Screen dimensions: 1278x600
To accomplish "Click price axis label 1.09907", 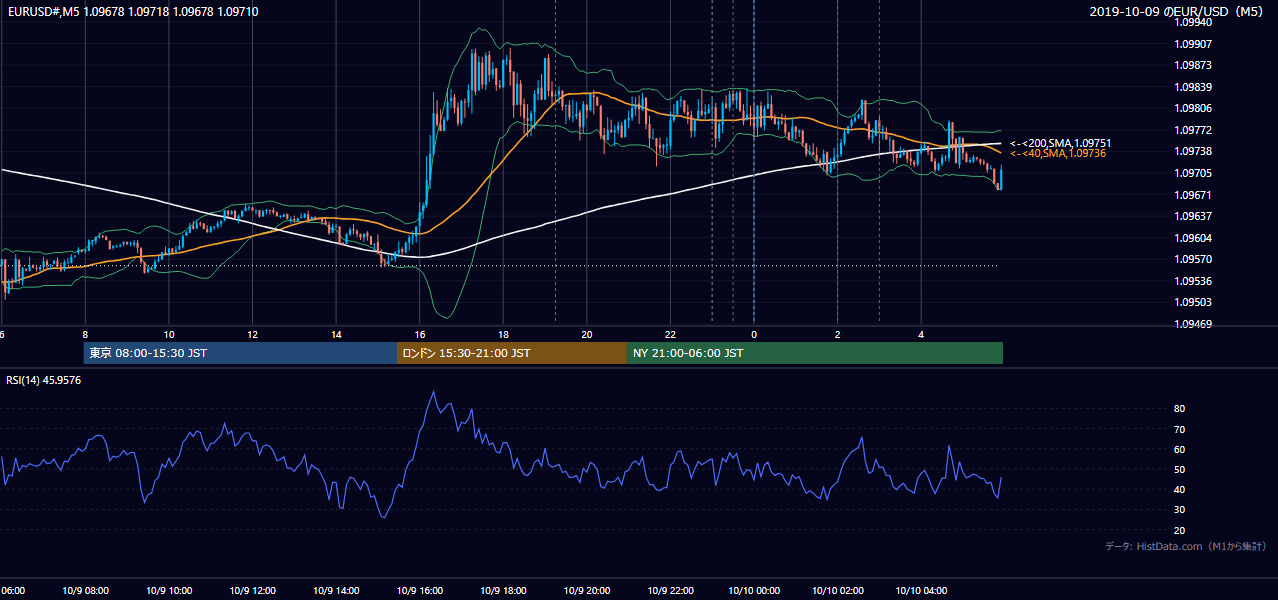I will (x=1193, y=43).
